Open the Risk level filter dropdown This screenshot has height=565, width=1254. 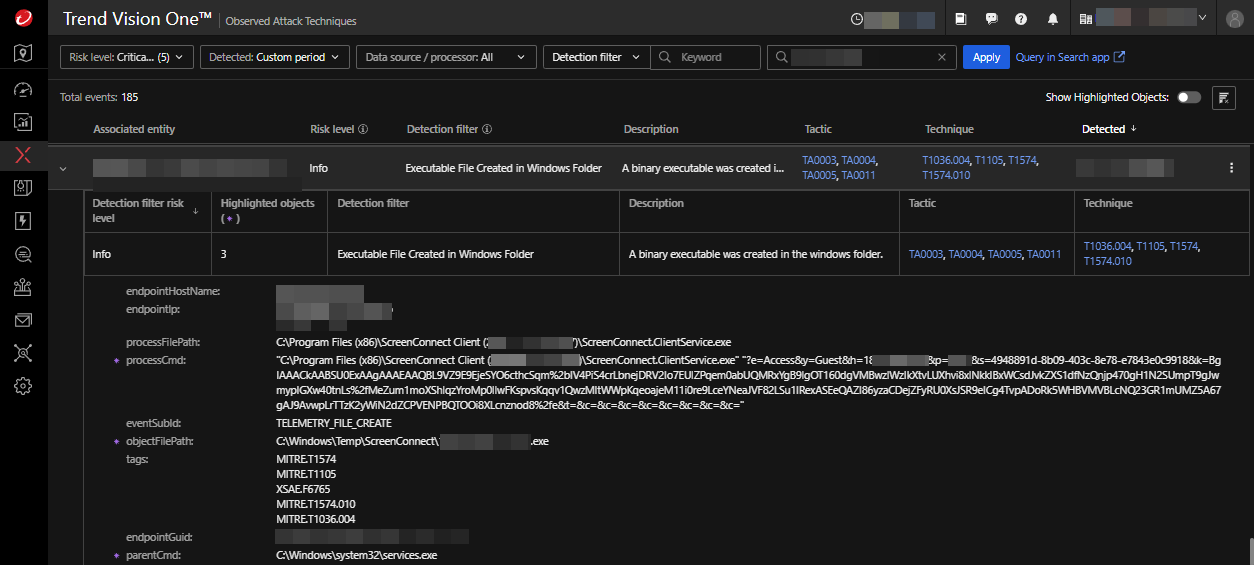pos(126,57)
